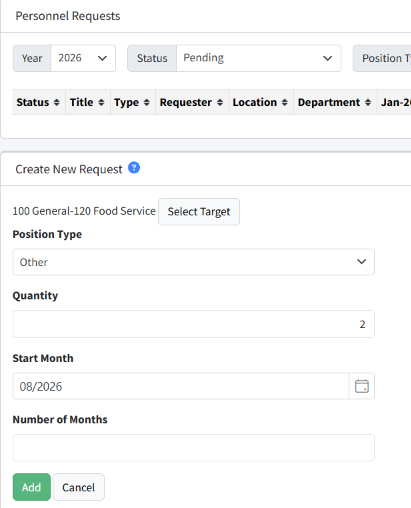
Task: Open the calendar picker for Start Month
Action: [x=362, y=386]
